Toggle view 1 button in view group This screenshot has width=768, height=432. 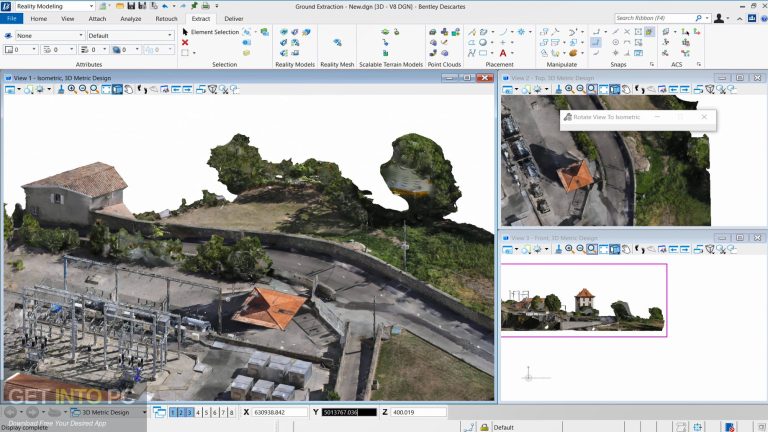click(173, 412)
